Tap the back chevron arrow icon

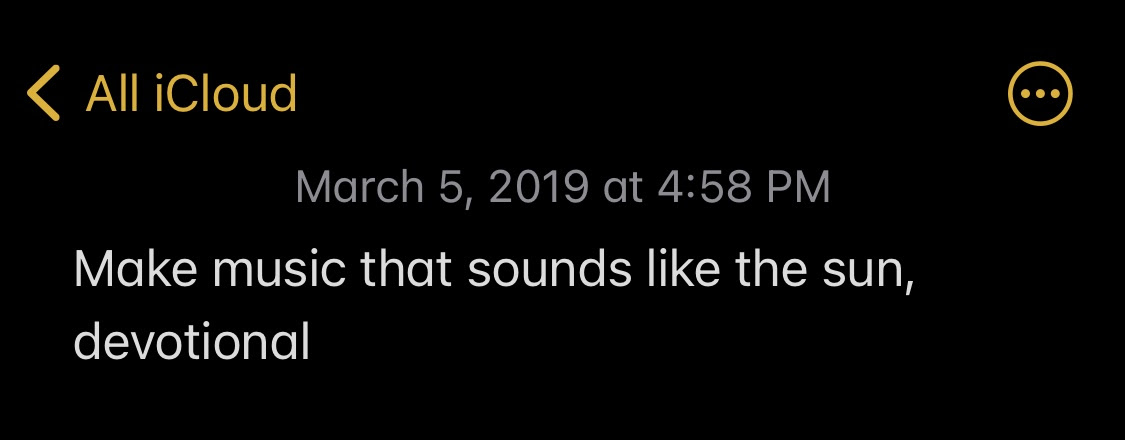pyautogui.click(x=43, y=93)
